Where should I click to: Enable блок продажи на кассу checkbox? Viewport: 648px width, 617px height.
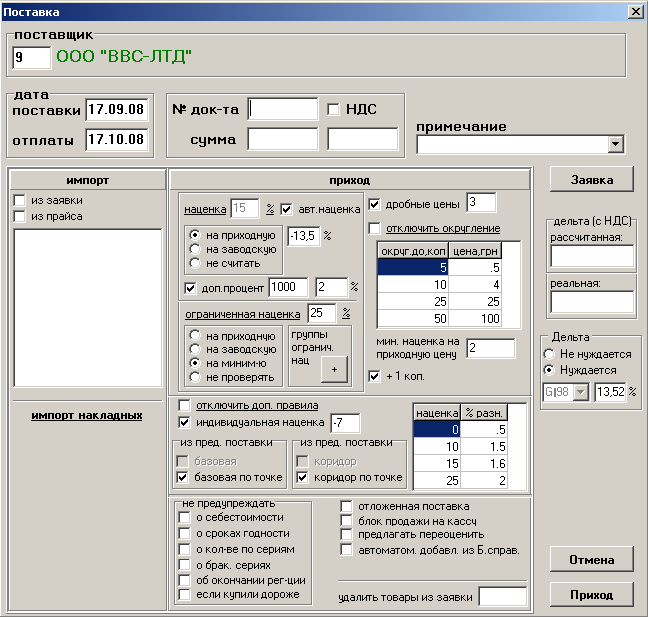pos(346,521)
